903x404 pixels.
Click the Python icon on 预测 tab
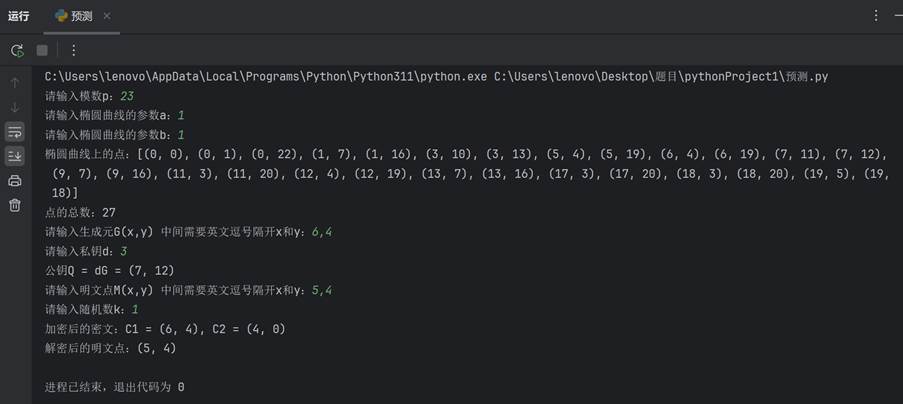61,16
